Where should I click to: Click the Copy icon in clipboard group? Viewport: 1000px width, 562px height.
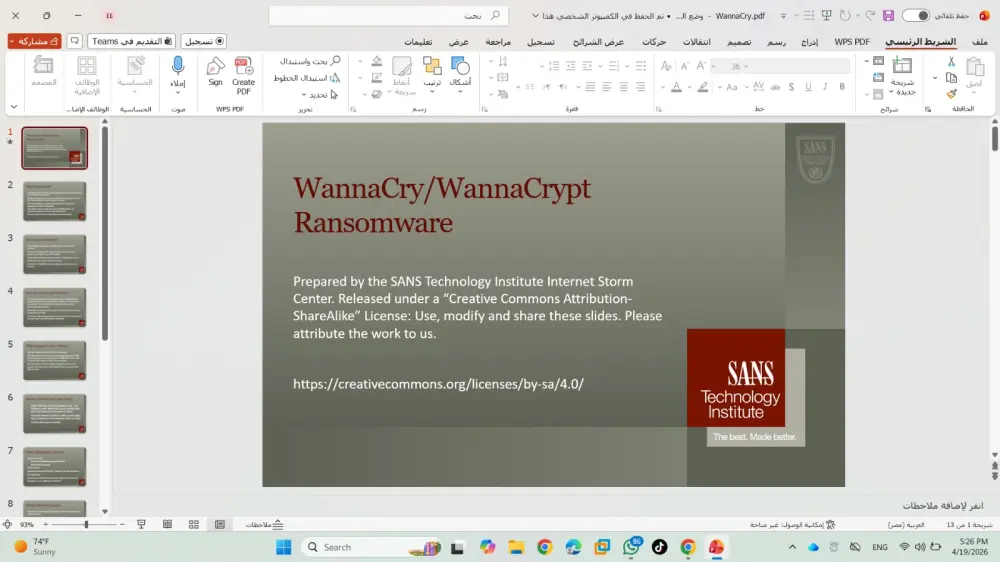[951, 78]
